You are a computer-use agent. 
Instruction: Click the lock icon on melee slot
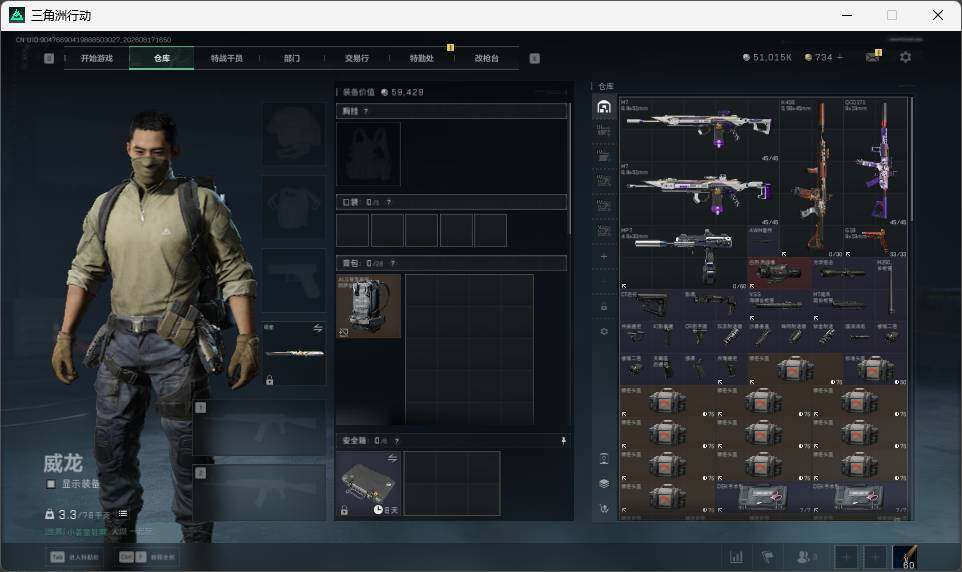pyautogui.click(x=269, y=381)
